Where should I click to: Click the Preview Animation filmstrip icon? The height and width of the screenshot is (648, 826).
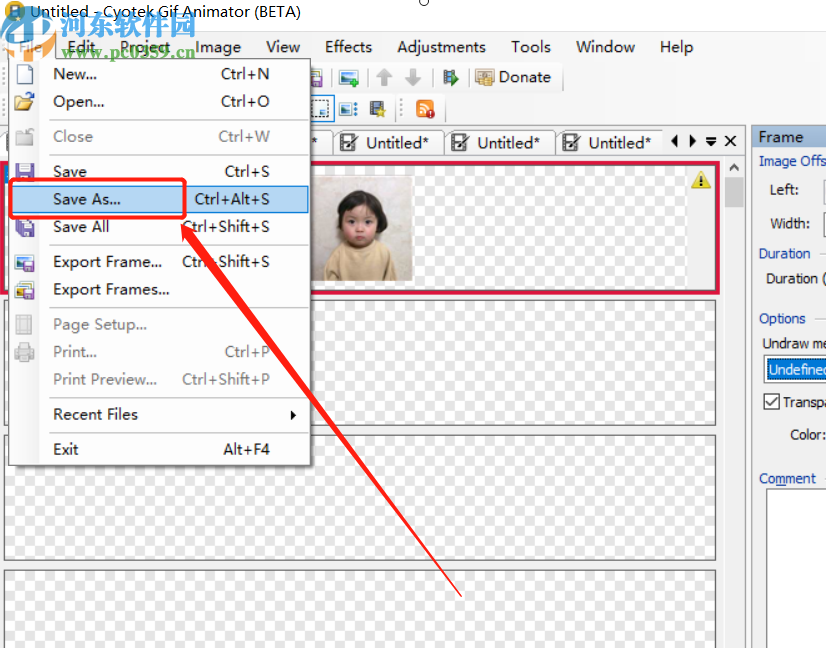pyautogui.click(x=450, y=77)
